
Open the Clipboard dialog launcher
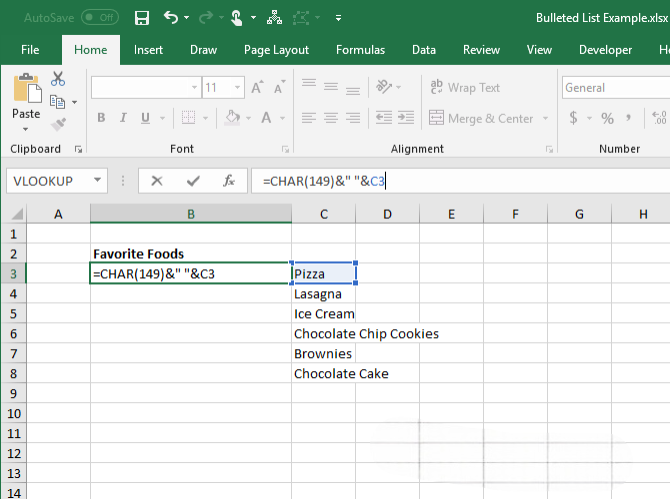click(78, 149)
